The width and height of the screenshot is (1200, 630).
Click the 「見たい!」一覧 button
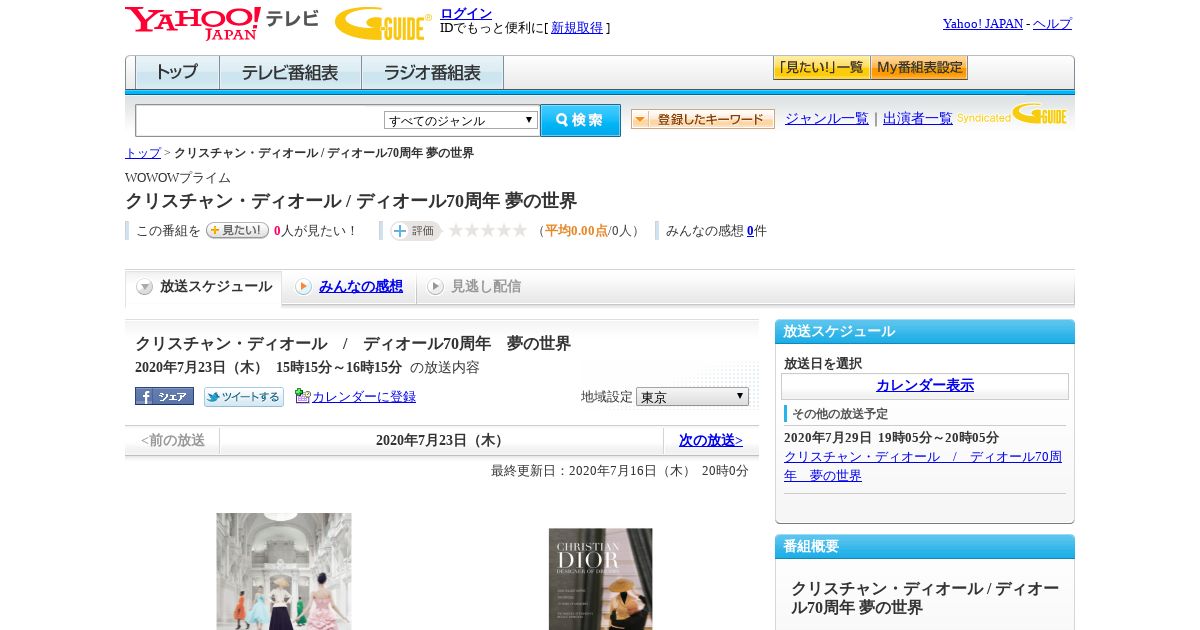point(821,68)
